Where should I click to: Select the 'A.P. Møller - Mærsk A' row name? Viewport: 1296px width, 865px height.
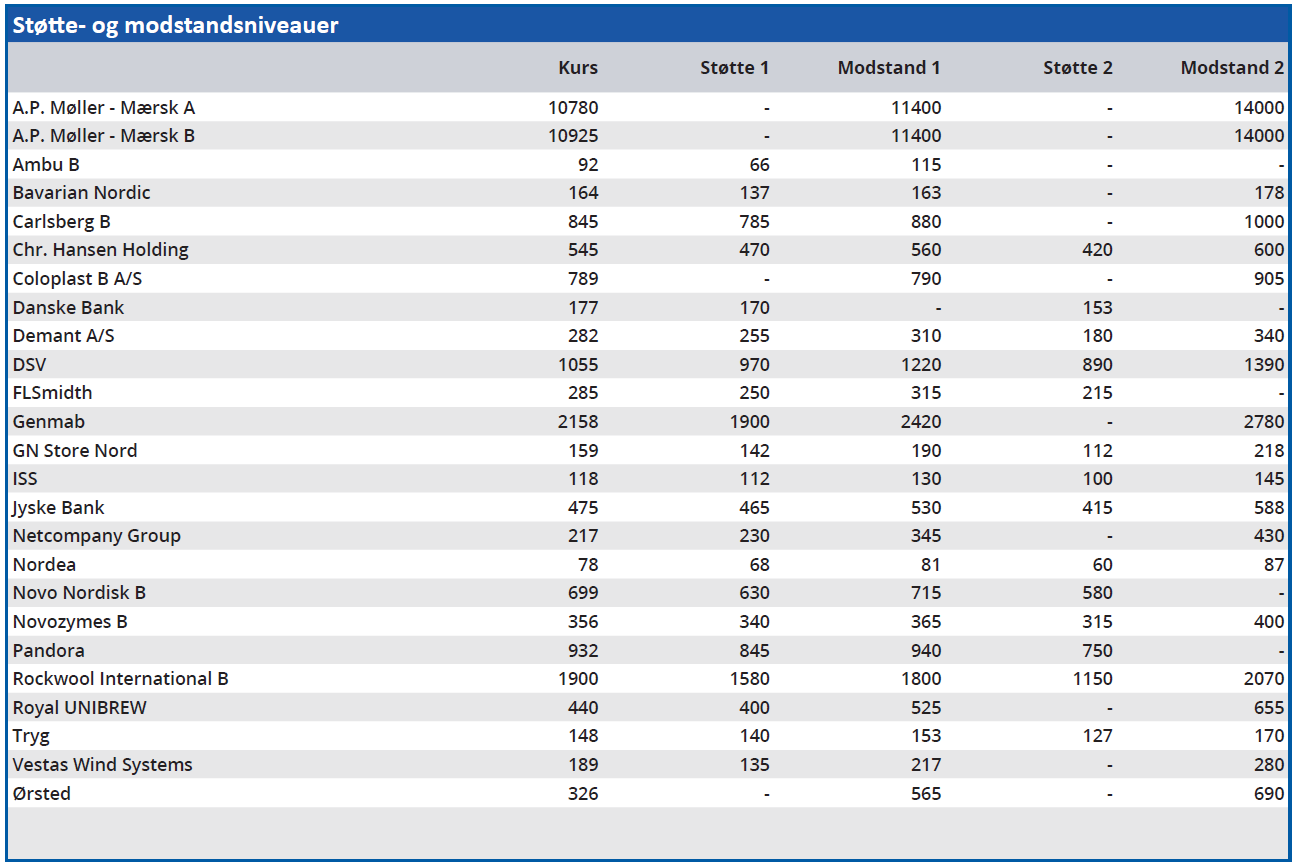[x=104, y=107]
